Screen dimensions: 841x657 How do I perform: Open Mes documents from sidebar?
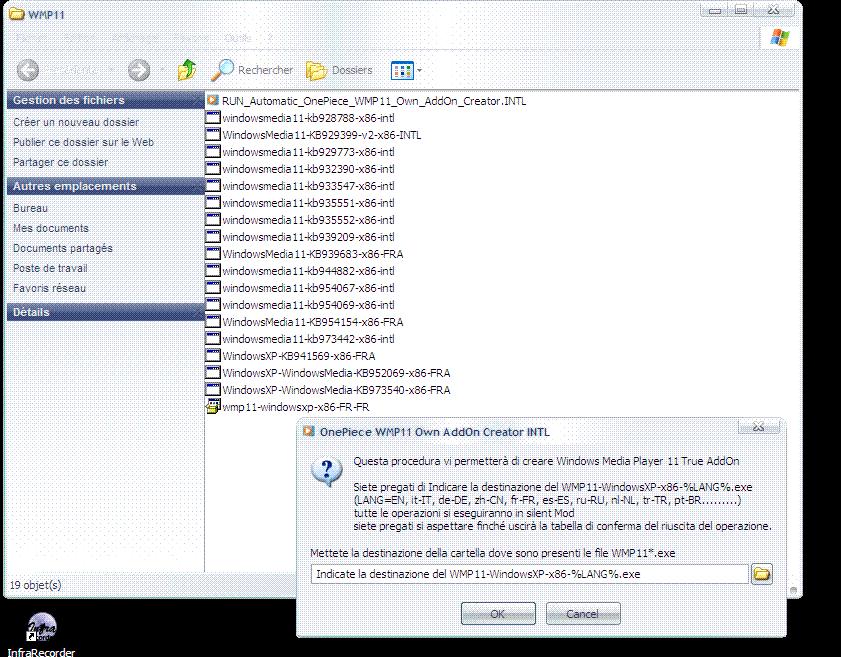[x=51, y=228]
